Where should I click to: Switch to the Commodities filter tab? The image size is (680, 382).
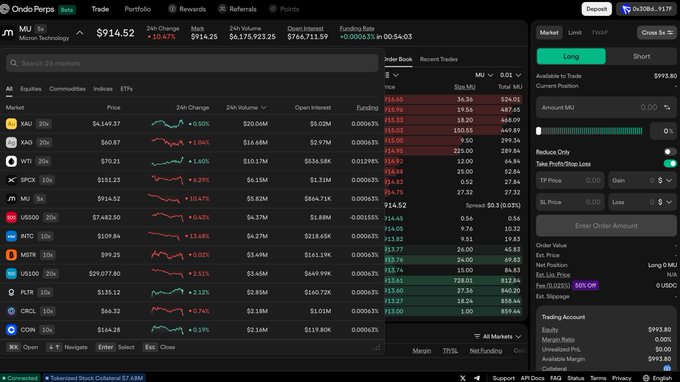[67, 89]
